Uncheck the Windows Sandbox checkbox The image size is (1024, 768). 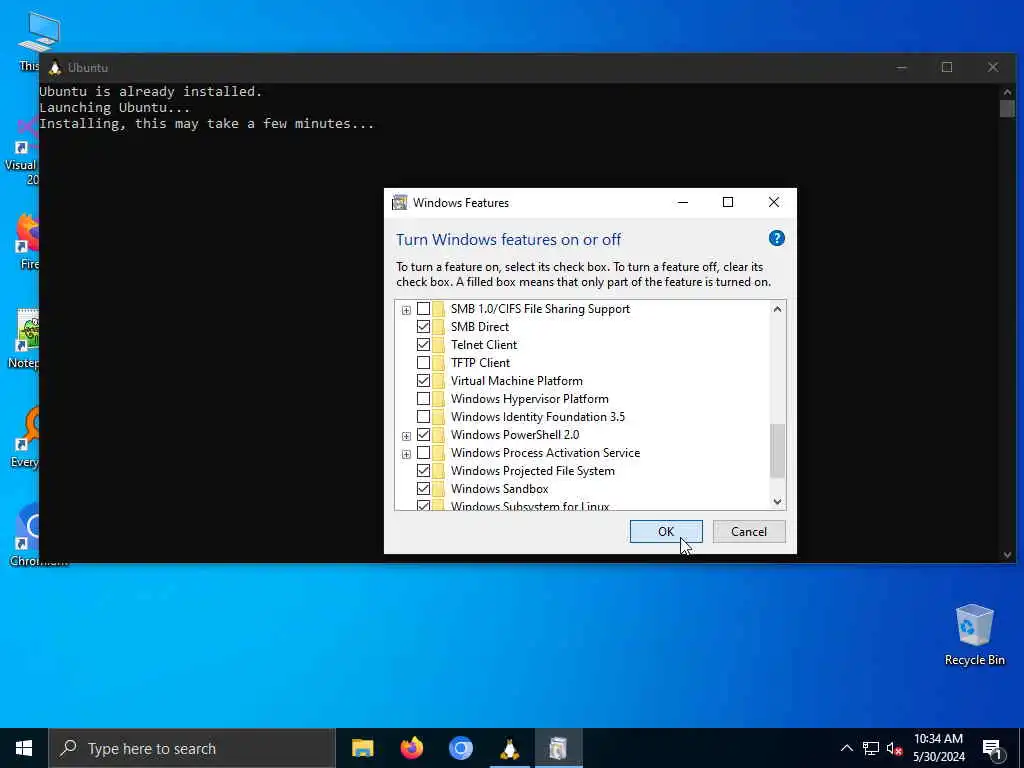tap(423, 488)
